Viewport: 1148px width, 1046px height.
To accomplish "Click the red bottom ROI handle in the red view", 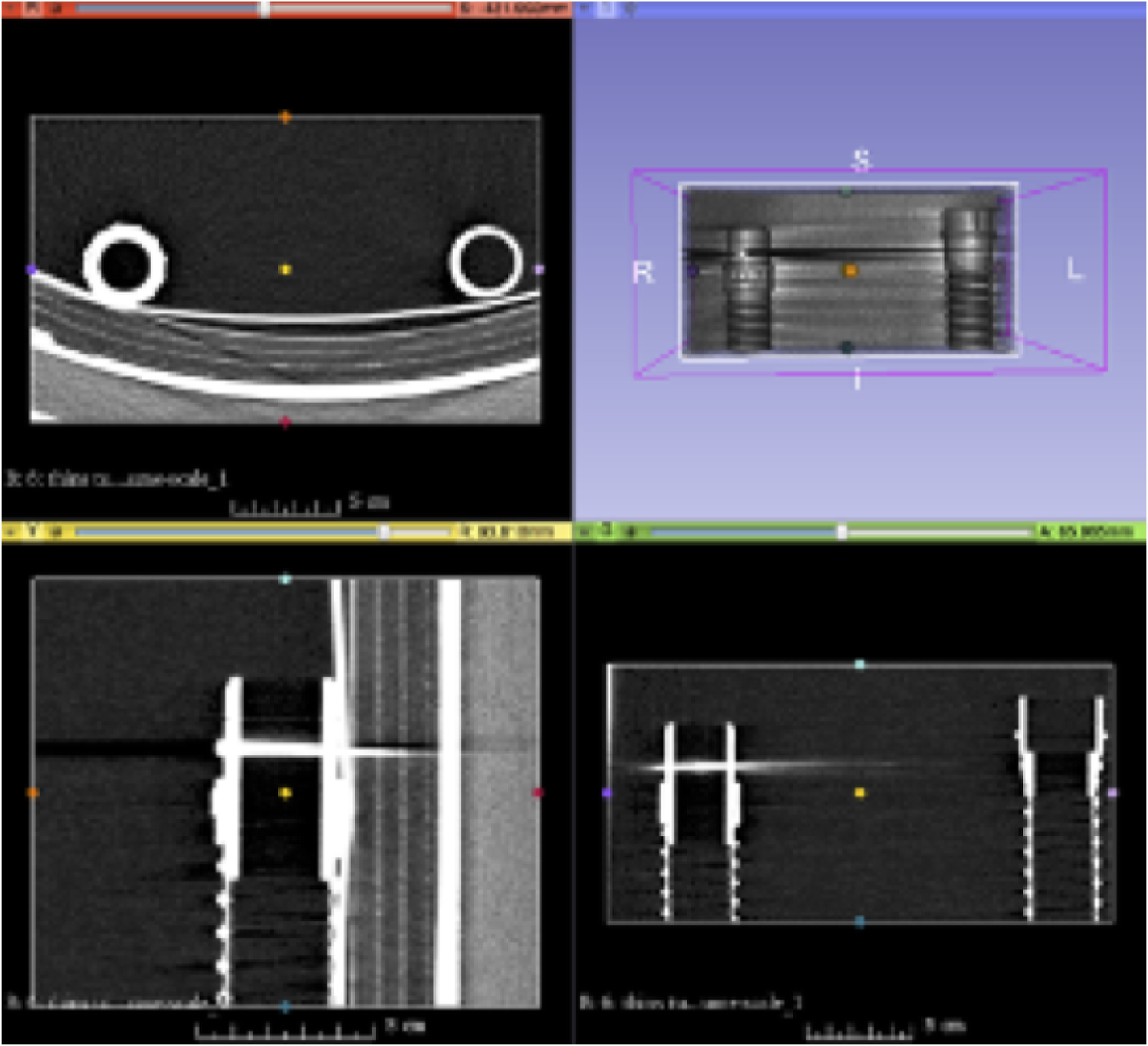I will point(284,422).
